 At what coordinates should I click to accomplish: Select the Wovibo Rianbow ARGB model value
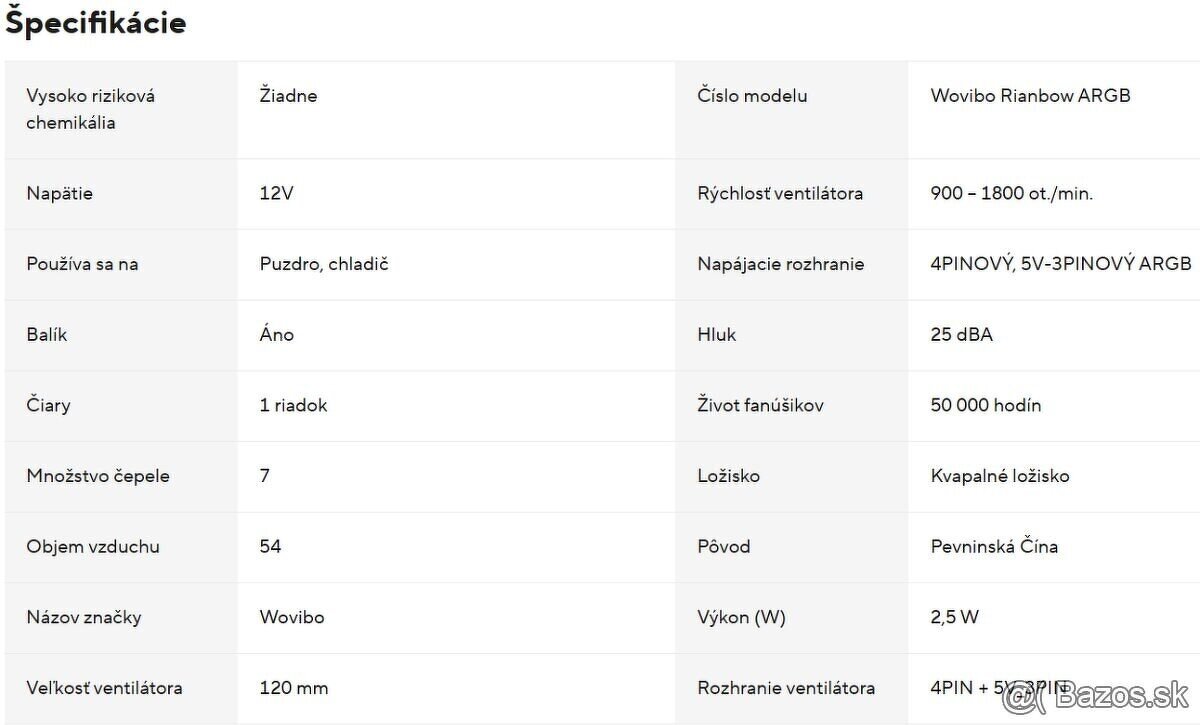(x=1030, y=96)
